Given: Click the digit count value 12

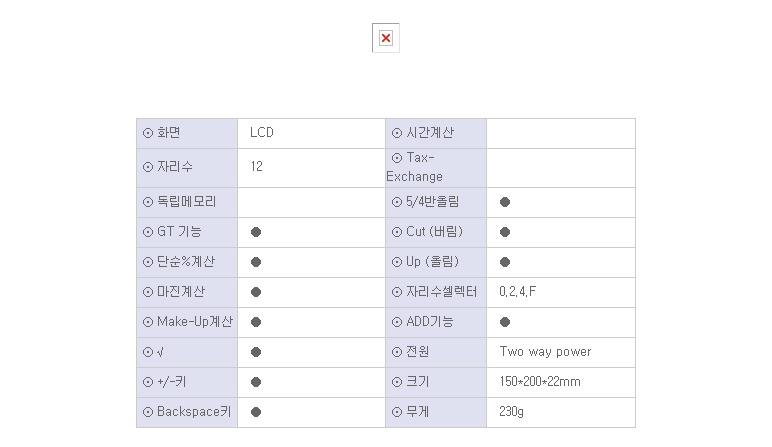Looking at the screenshot, I should click(x=257, y=166).
